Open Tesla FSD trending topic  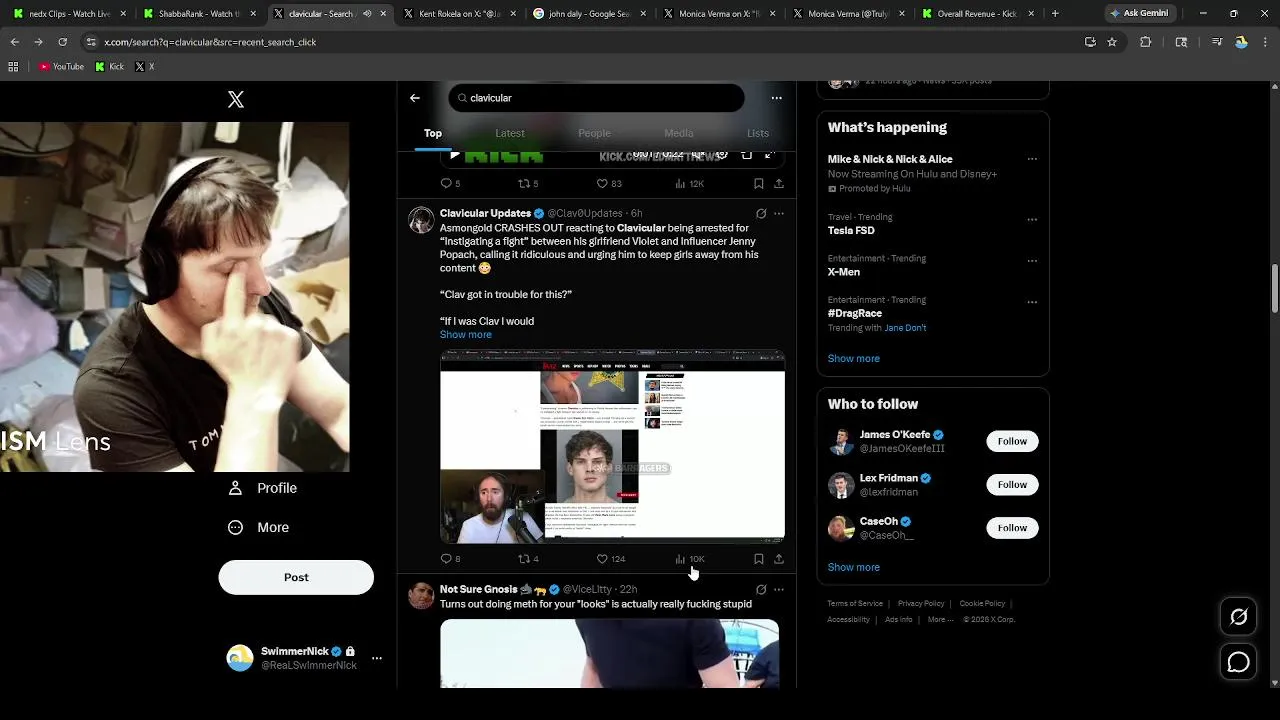851,231
